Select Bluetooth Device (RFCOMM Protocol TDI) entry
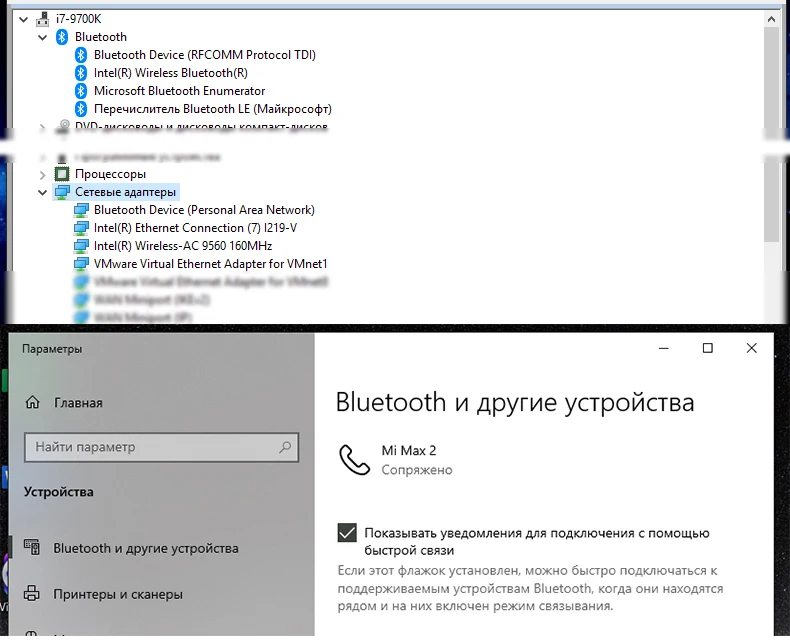The width and height of the screenshot is (790, 640). coord(205,55)
